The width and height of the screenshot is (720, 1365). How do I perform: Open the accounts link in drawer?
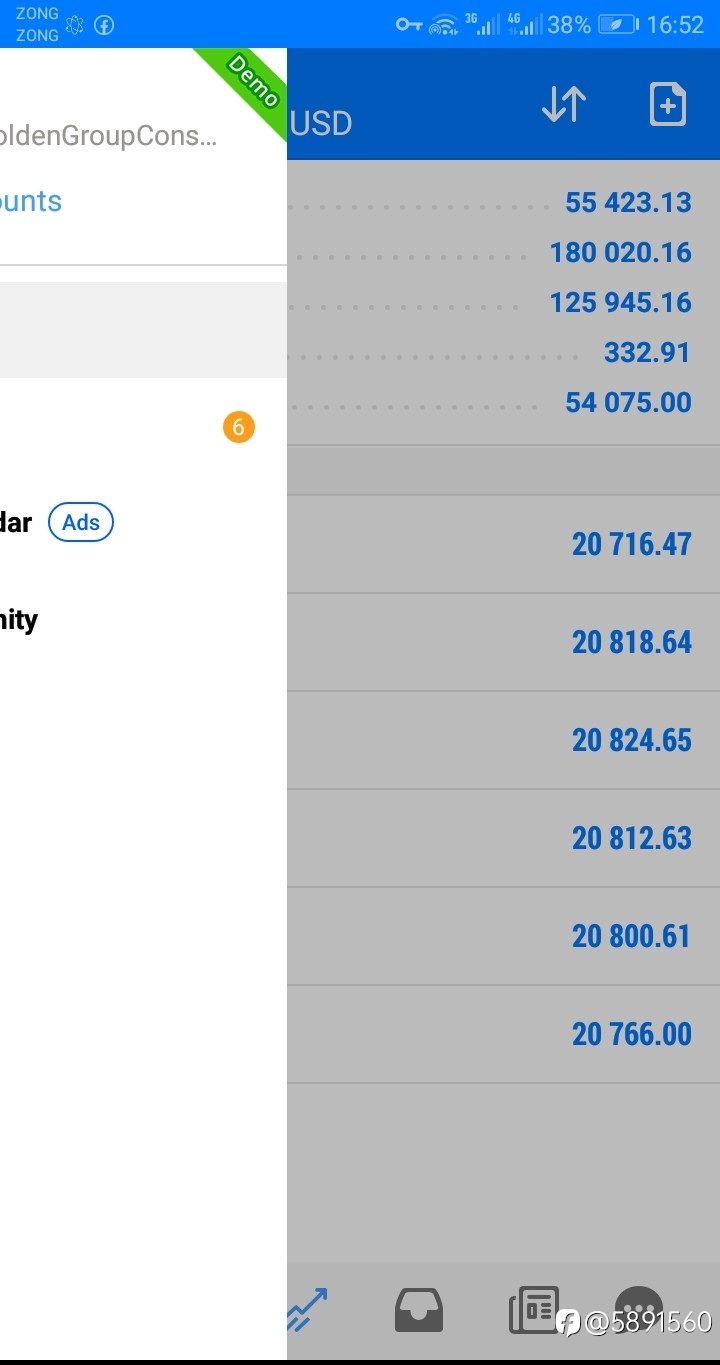[x=31, y=201]
